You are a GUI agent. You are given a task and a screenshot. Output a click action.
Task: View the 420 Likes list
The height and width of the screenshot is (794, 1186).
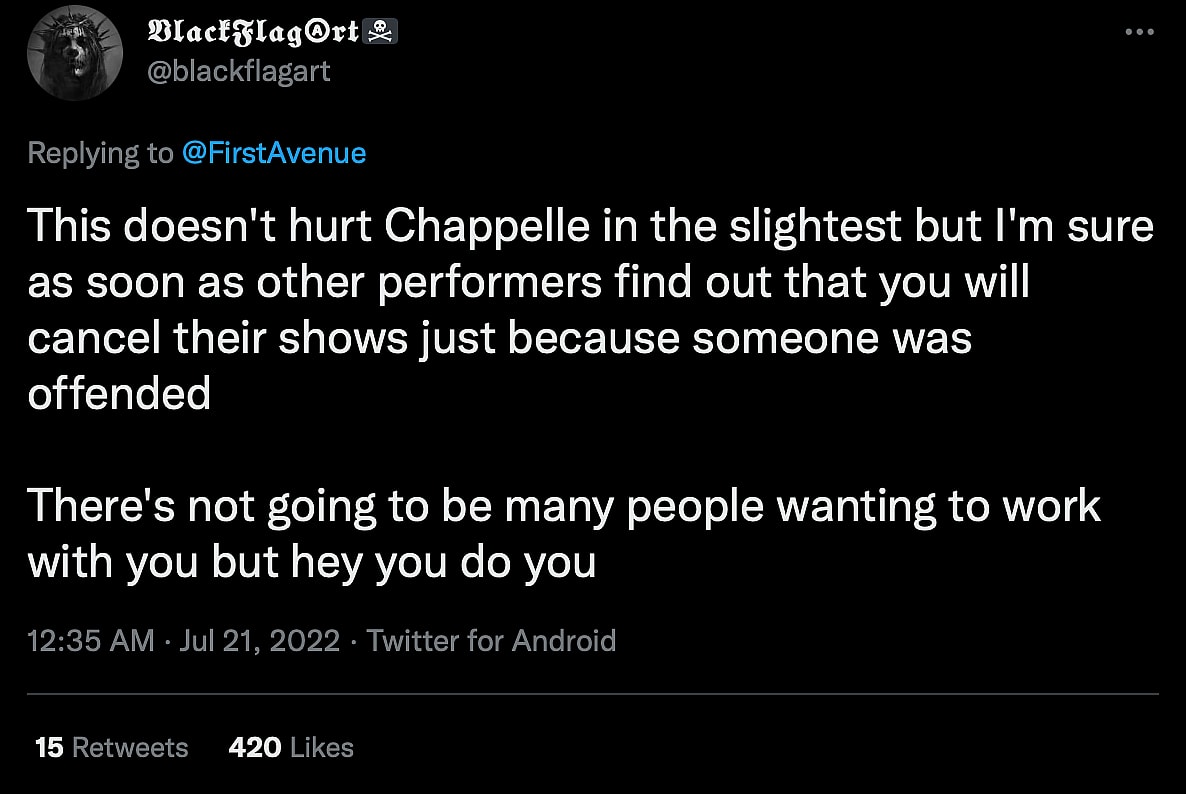point(291,747)
